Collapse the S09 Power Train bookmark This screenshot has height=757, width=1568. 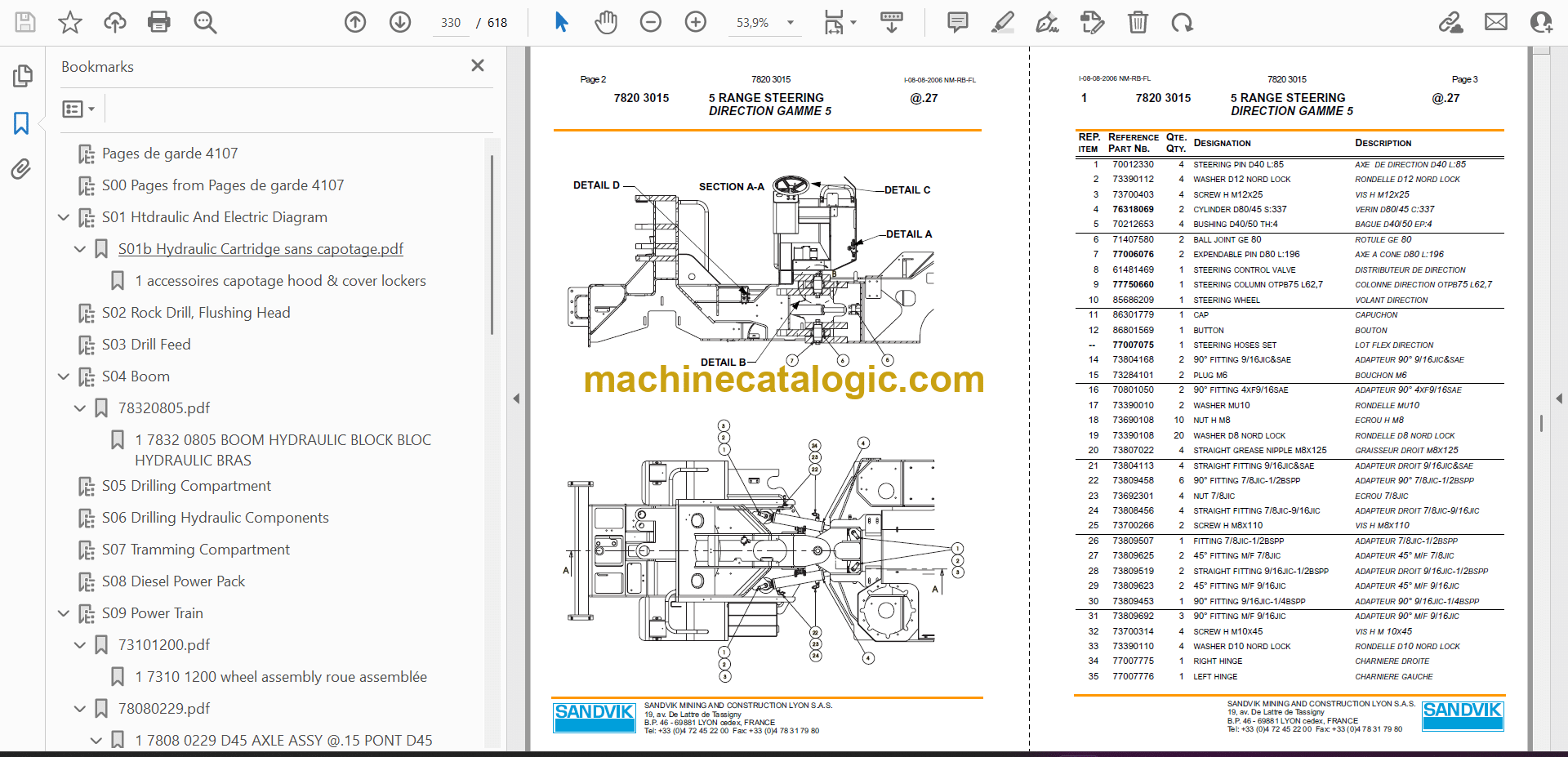click(x=64, y=613)
